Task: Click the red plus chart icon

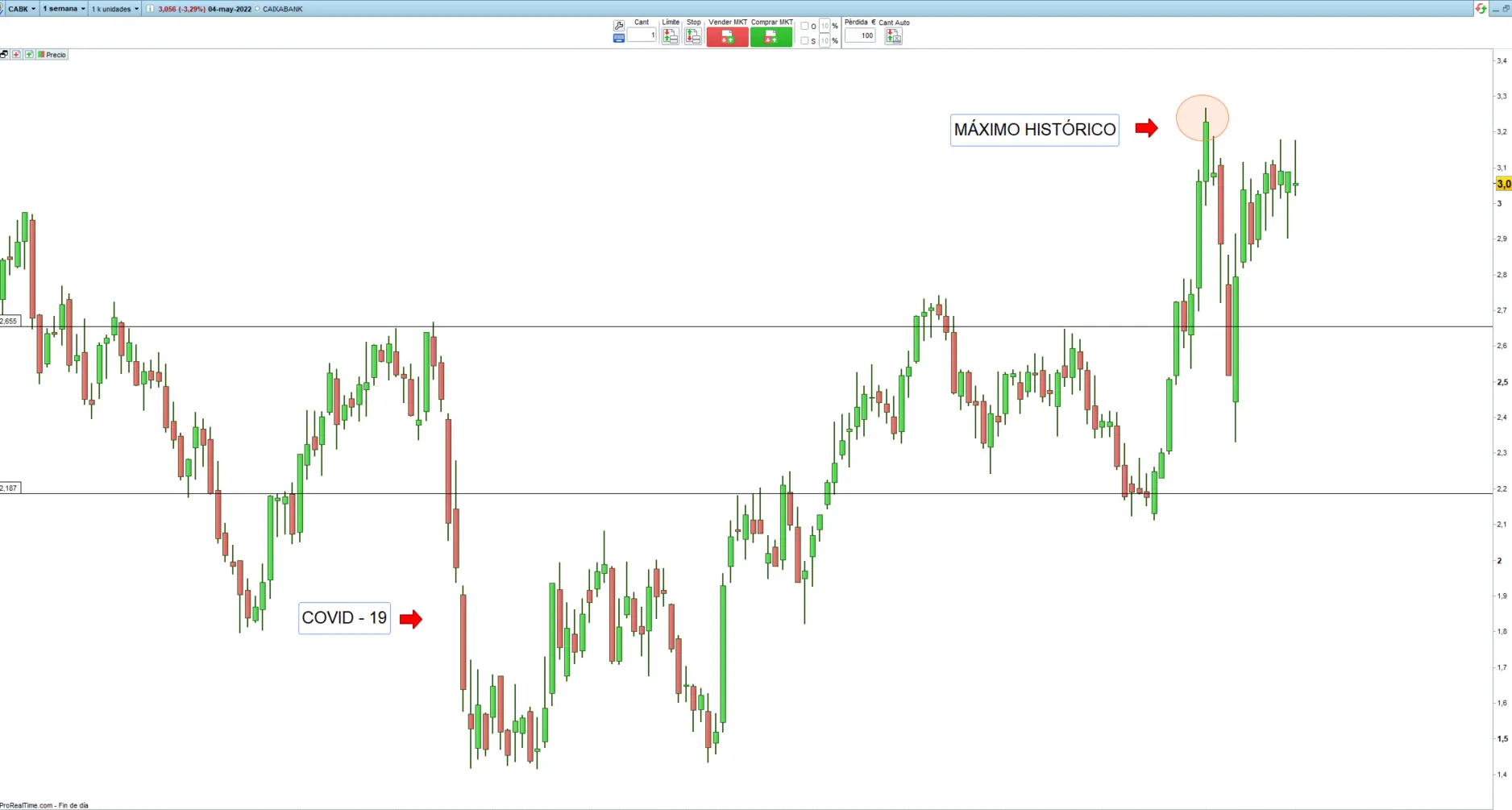Action: point(16,55)
